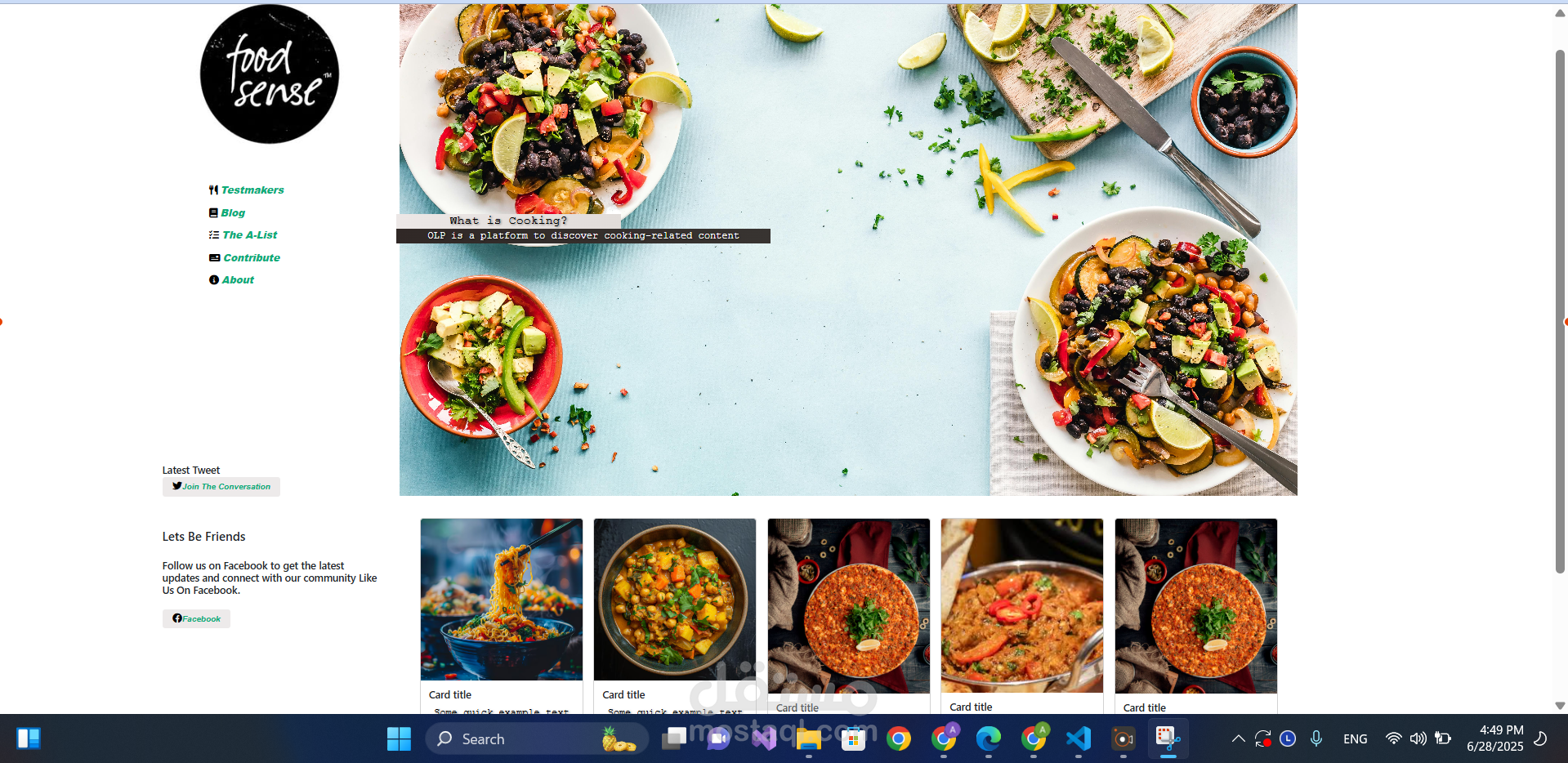Open the noodle bowl card image
This screenshot has width=1568, height=763.
point(502,600)
